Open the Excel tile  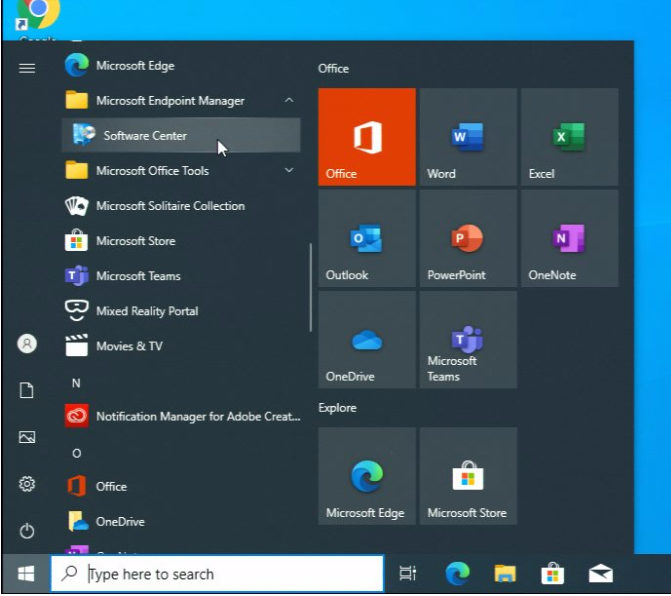(x=570, y=137)
